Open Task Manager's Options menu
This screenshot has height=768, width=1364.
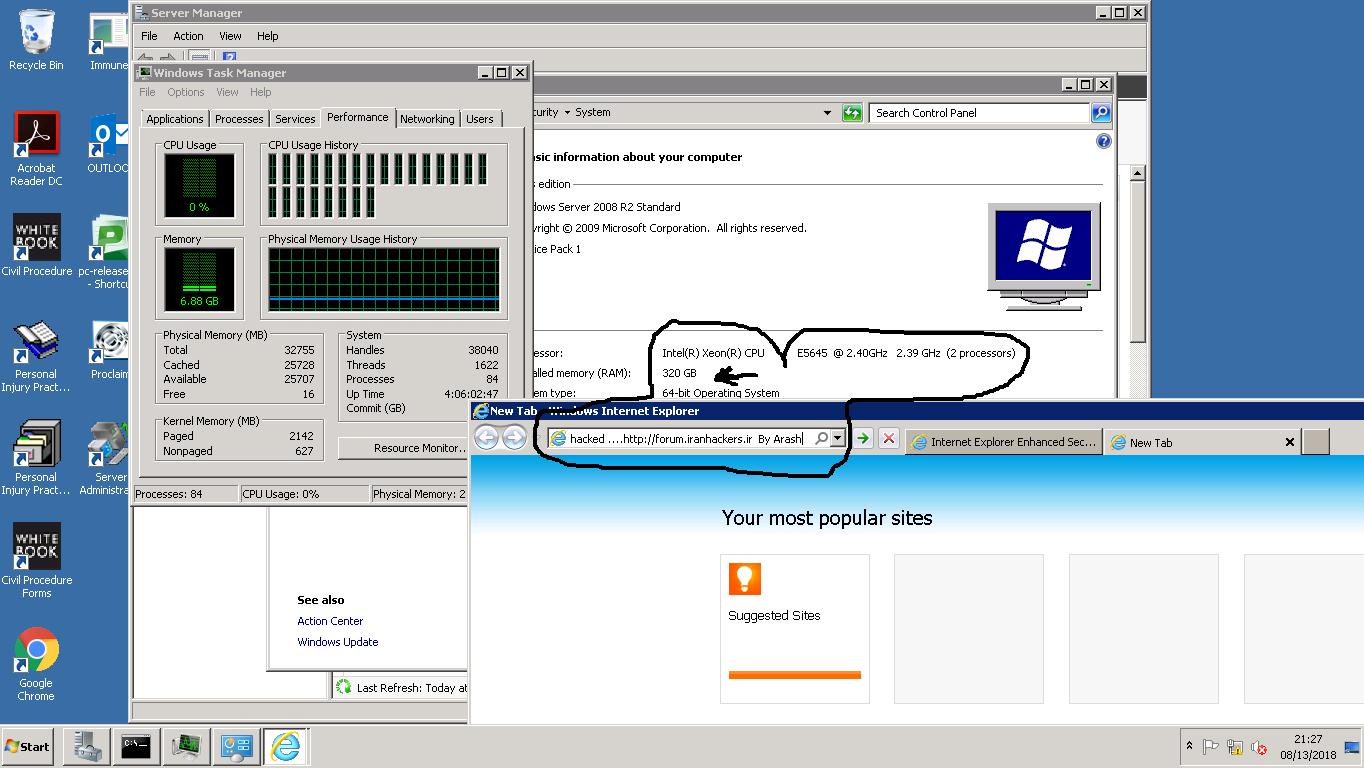click(185, 92)
